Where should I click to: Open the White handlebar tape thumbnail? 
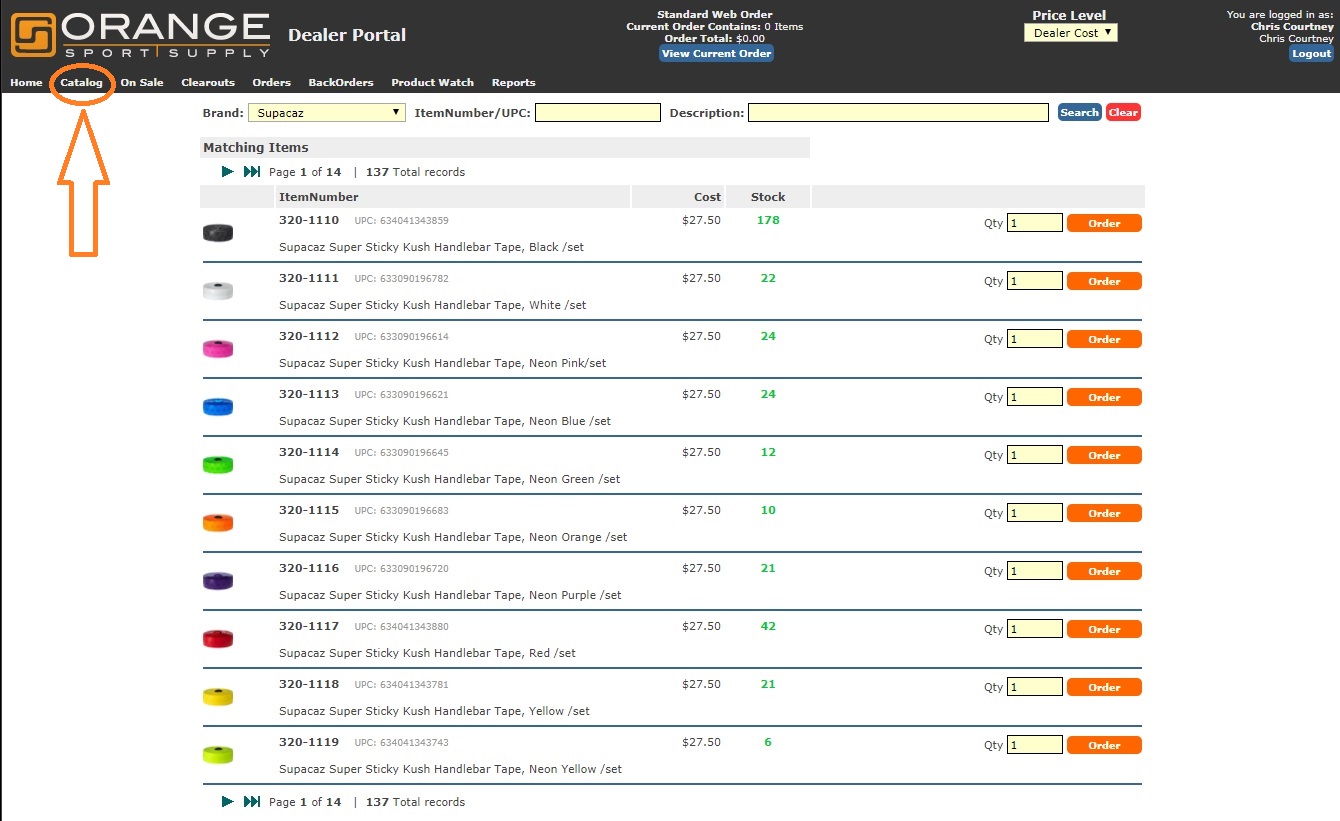[x=218, y=291]
